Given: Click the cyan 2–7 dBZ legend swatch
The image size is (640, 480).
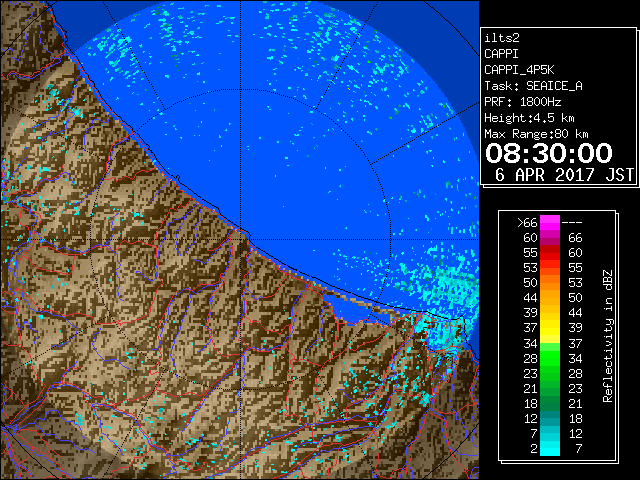Looking at the screenshot, I should [x=550, y=448].
